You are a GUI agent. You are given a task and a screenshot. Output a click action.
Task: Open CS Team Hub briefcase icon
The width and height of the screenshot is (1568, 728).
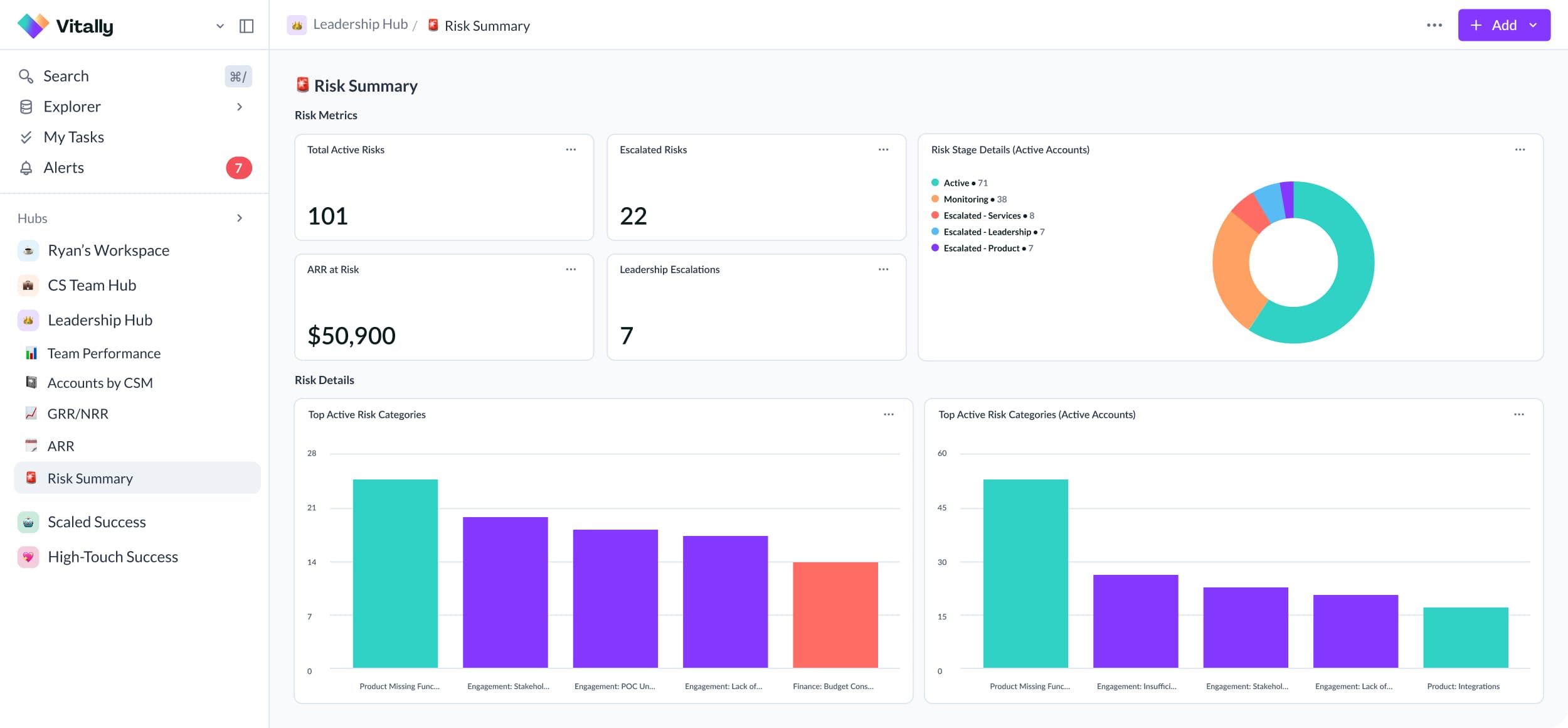click(x=28, y=286)
